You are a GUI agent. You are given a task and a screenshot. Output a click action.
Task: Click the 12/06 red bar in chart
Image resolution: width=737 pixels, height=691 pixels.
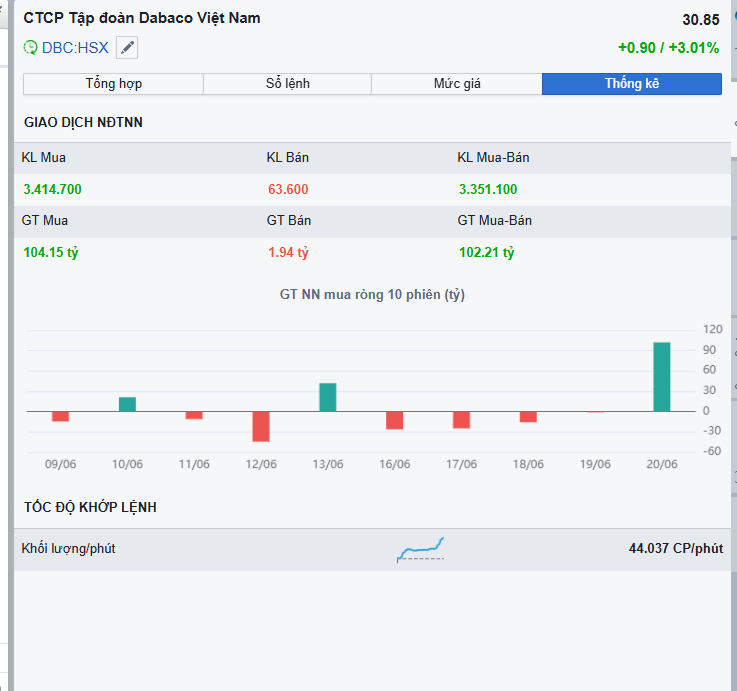[261, 426]
